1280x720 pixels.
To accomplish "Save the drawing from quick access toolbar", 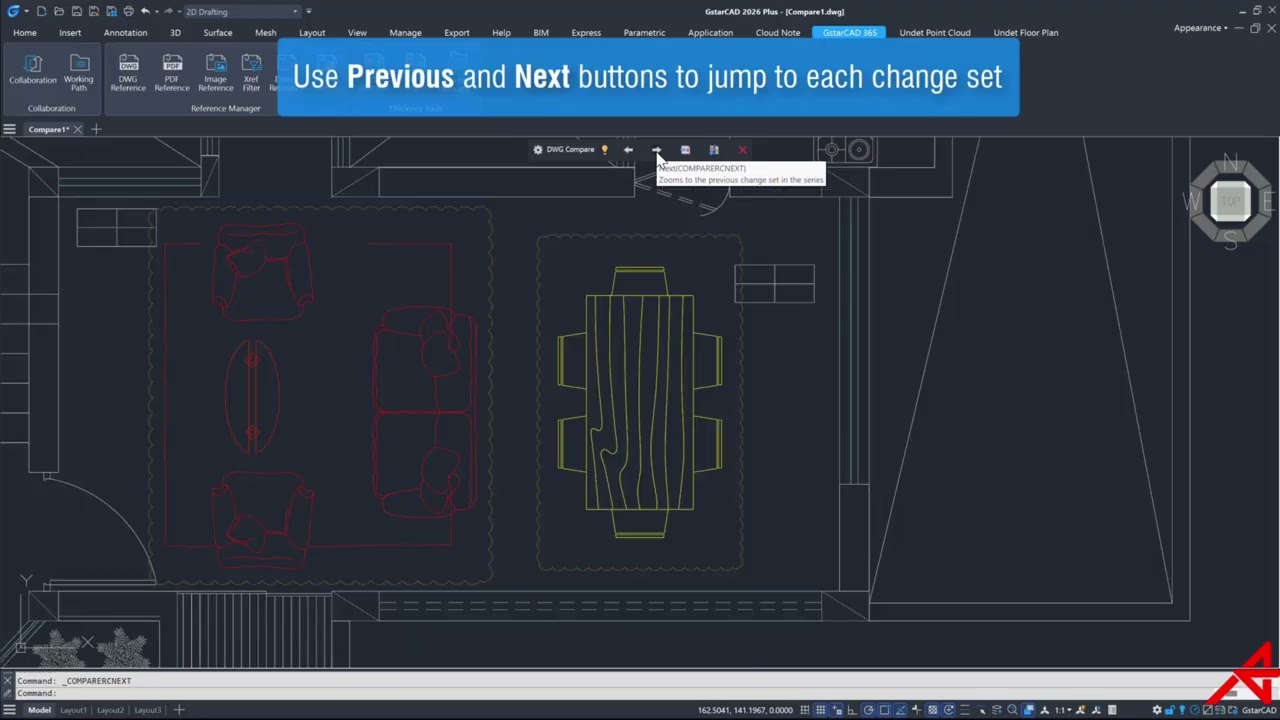I will coord(76,11).
